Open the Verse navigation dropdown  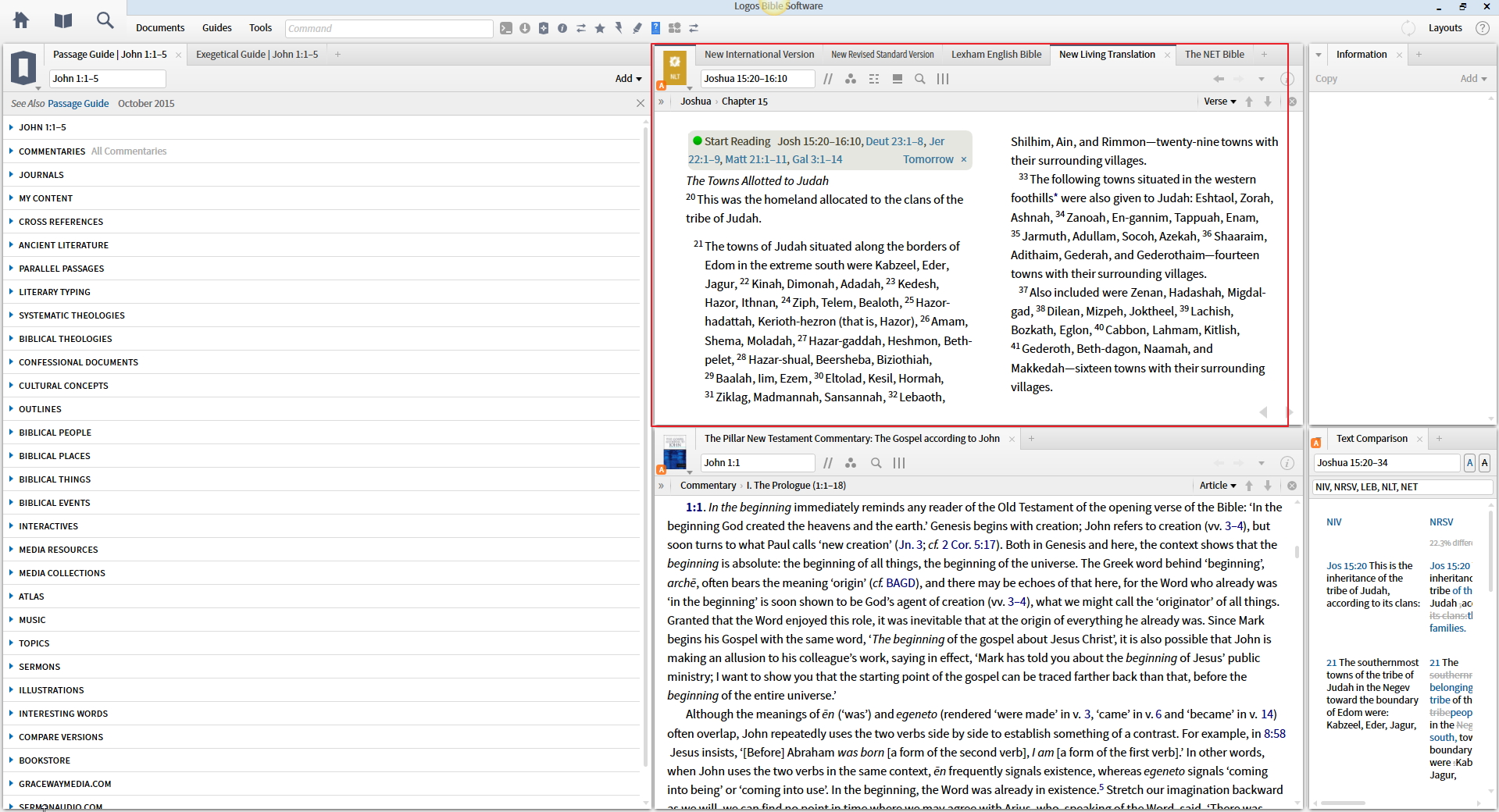[x=1220, y=101]
